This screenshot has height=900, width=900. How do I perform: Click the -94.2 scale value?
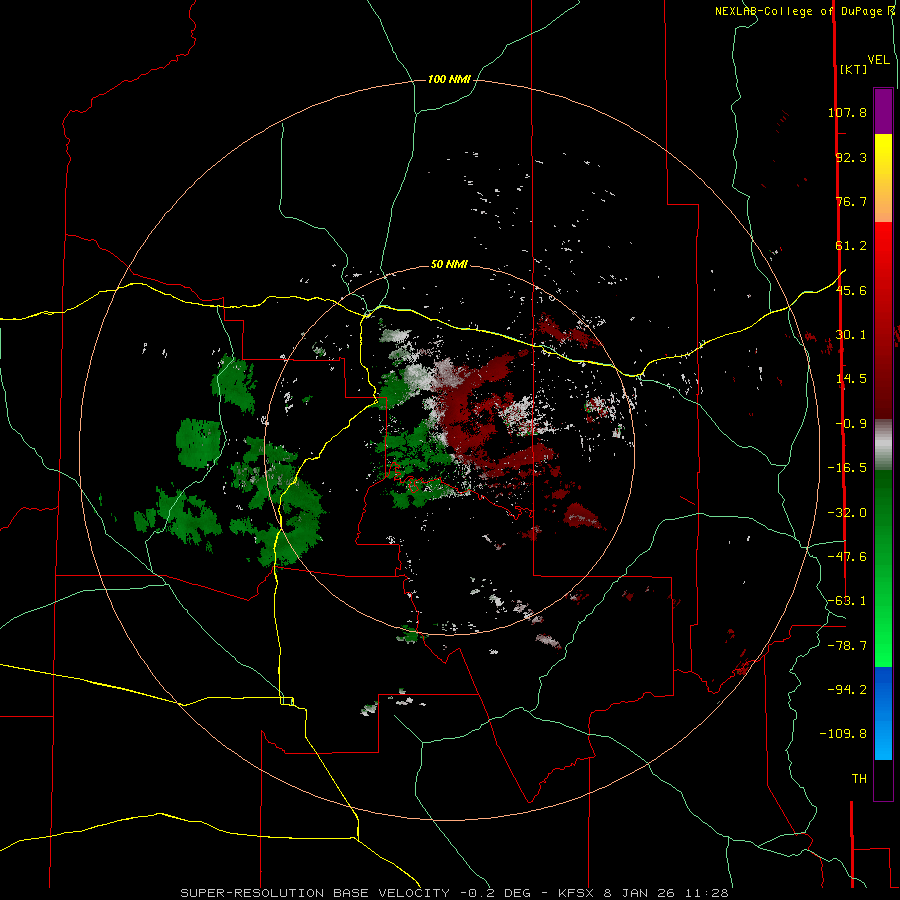pyautogui.click(x=847, y=690)
